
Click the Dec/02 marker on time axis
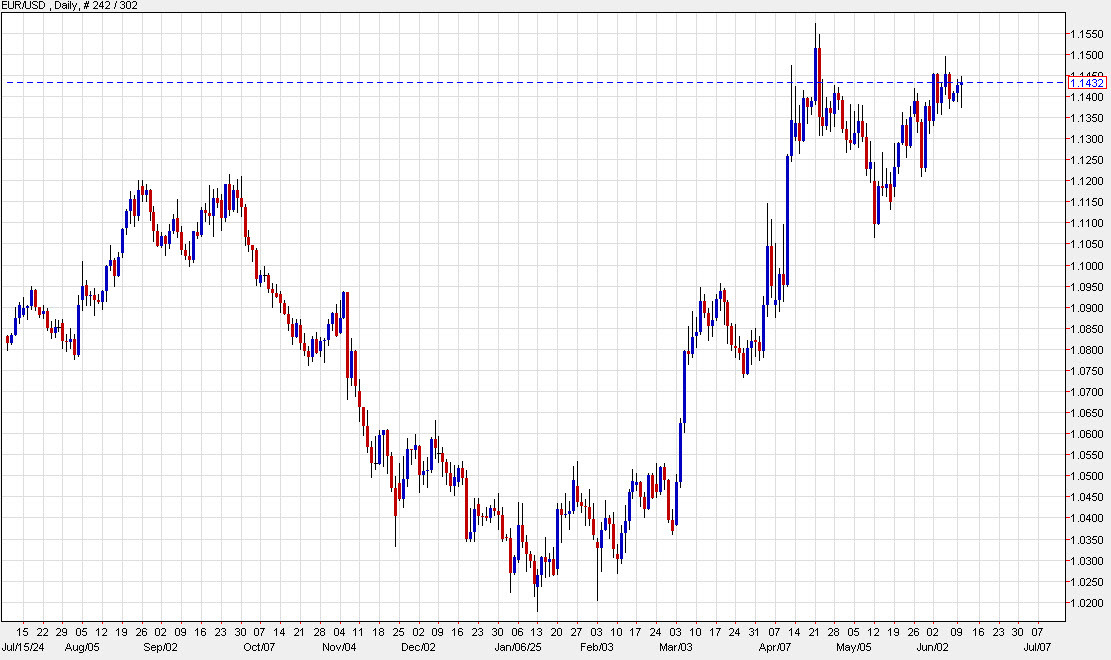[419, 646]
